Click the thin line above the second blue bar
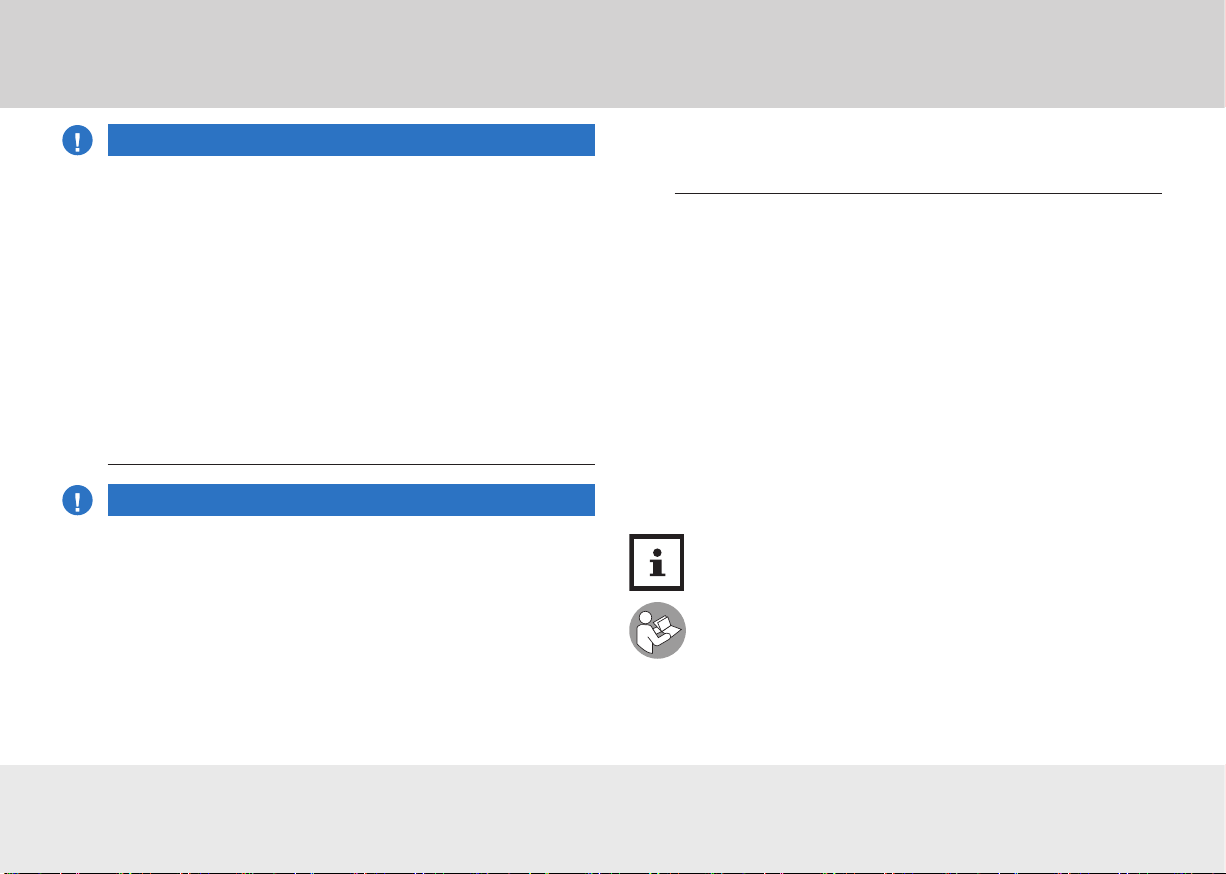The width and height of the screenshot is (1226, 874). click(351, 465)
